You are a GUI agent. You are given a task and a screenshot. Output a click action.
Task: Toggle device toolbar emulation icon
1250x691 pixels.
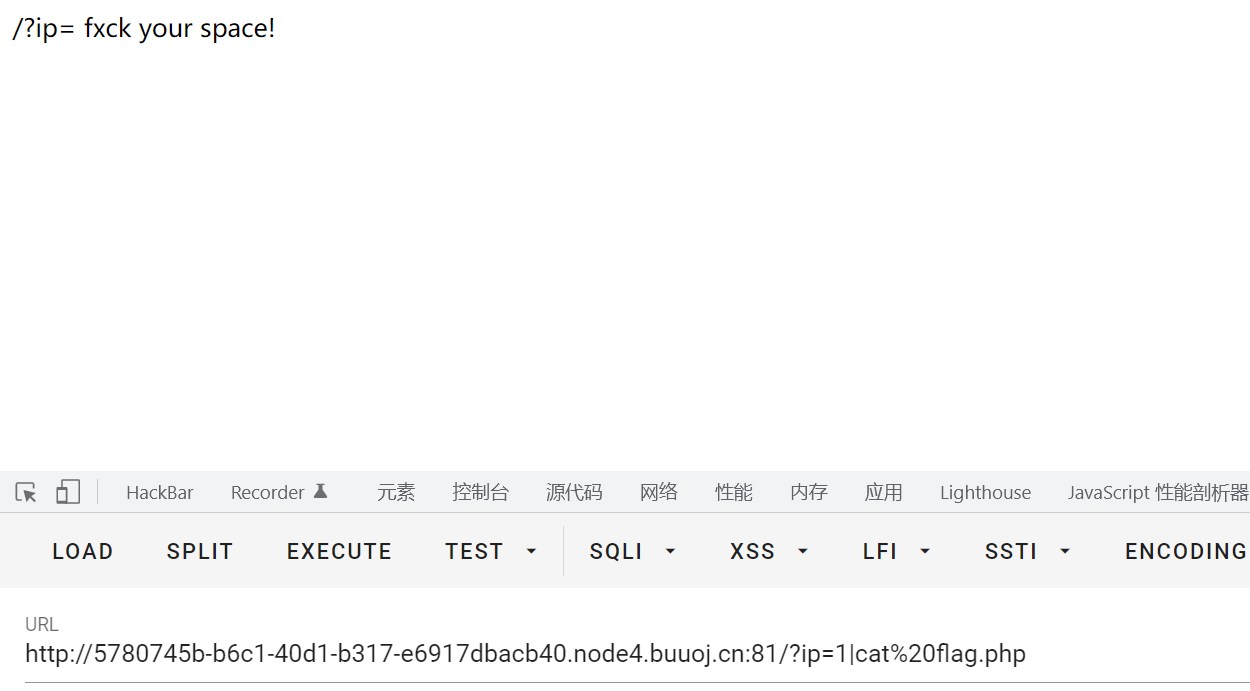[67, 492]
